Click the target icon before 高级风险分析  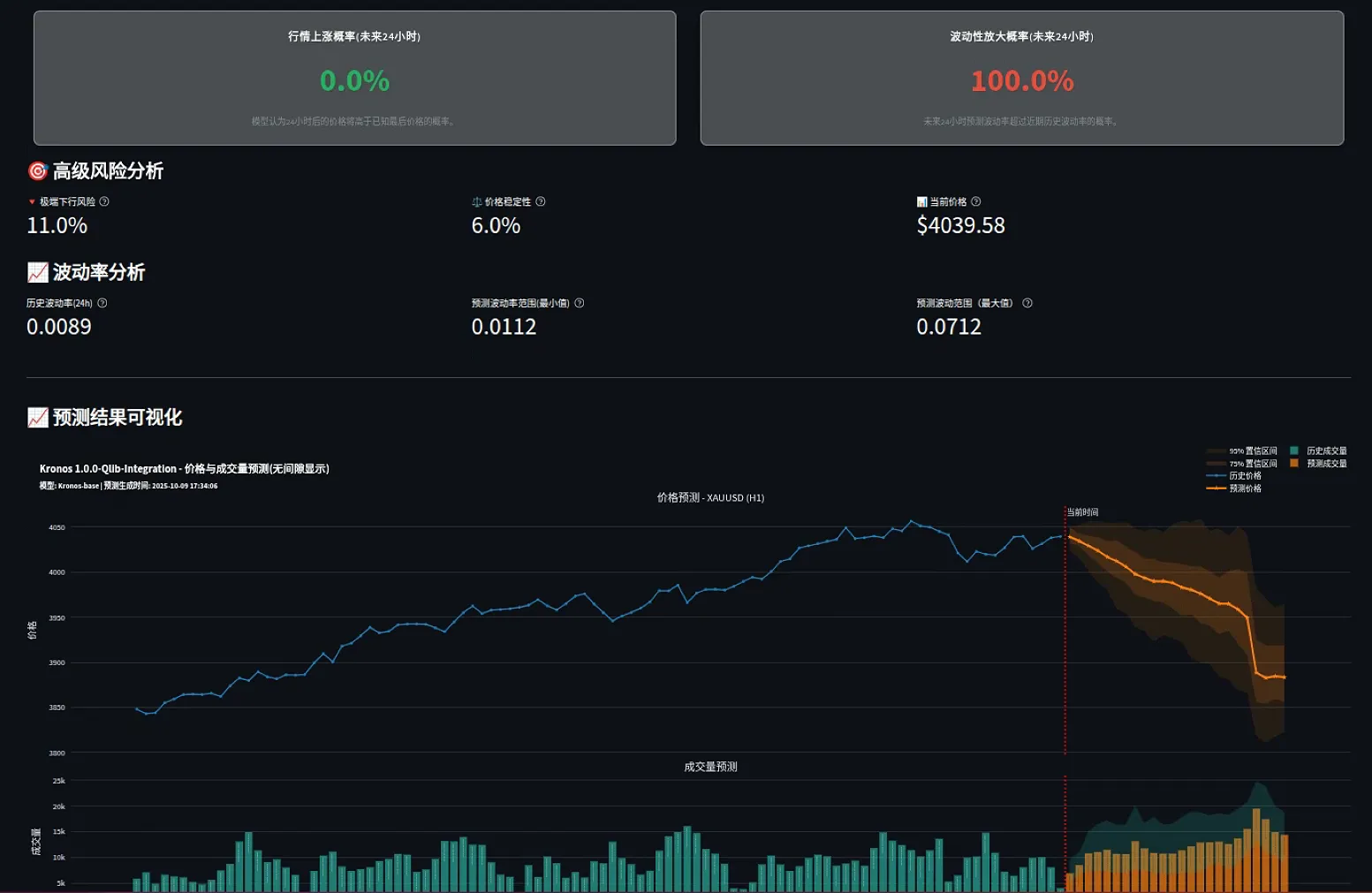(x=37, y=171)
